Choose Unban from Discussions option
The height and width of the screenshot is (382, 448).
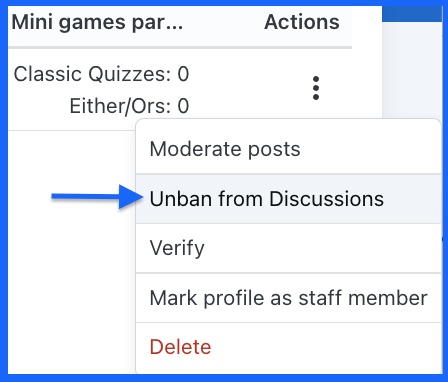click(289, 199)
